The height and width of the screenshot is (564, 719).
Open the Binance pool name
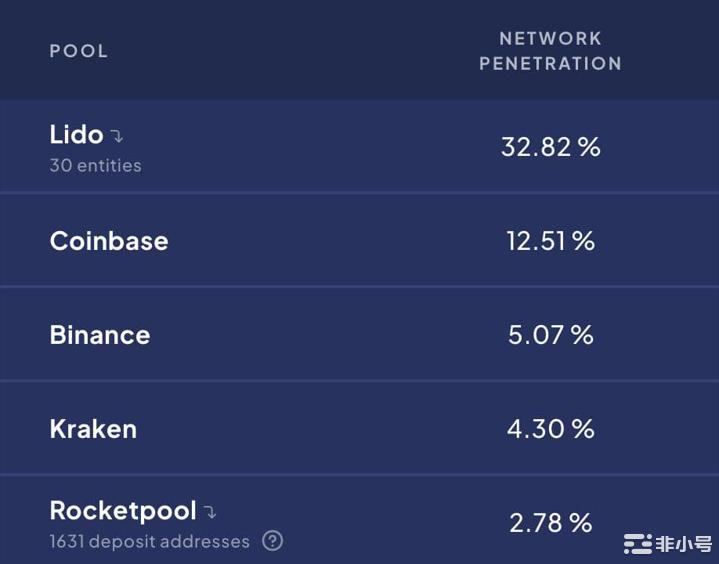[x=100, y=335]
